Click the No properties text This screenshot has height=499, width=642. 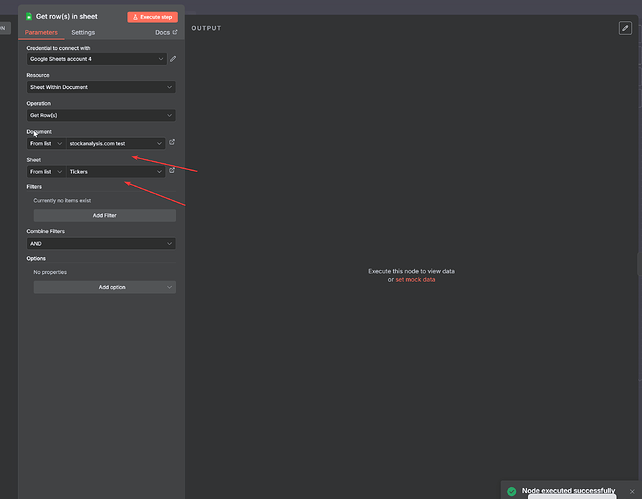coord(50,272)
